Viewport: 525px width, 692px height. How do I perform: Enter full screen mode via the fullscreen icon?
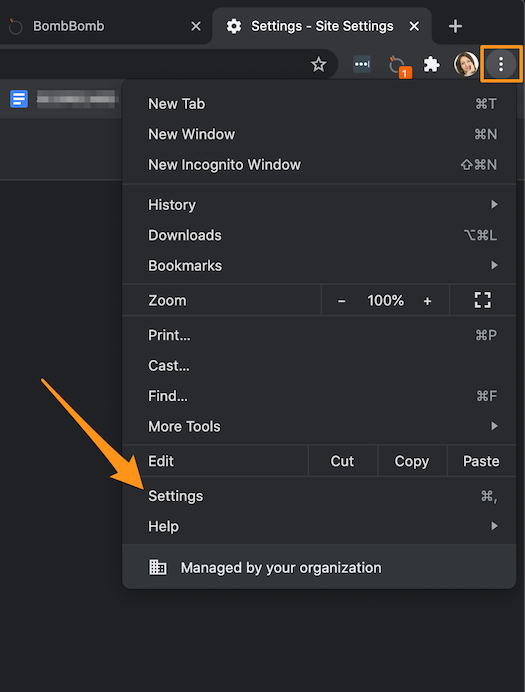point(483,300)
